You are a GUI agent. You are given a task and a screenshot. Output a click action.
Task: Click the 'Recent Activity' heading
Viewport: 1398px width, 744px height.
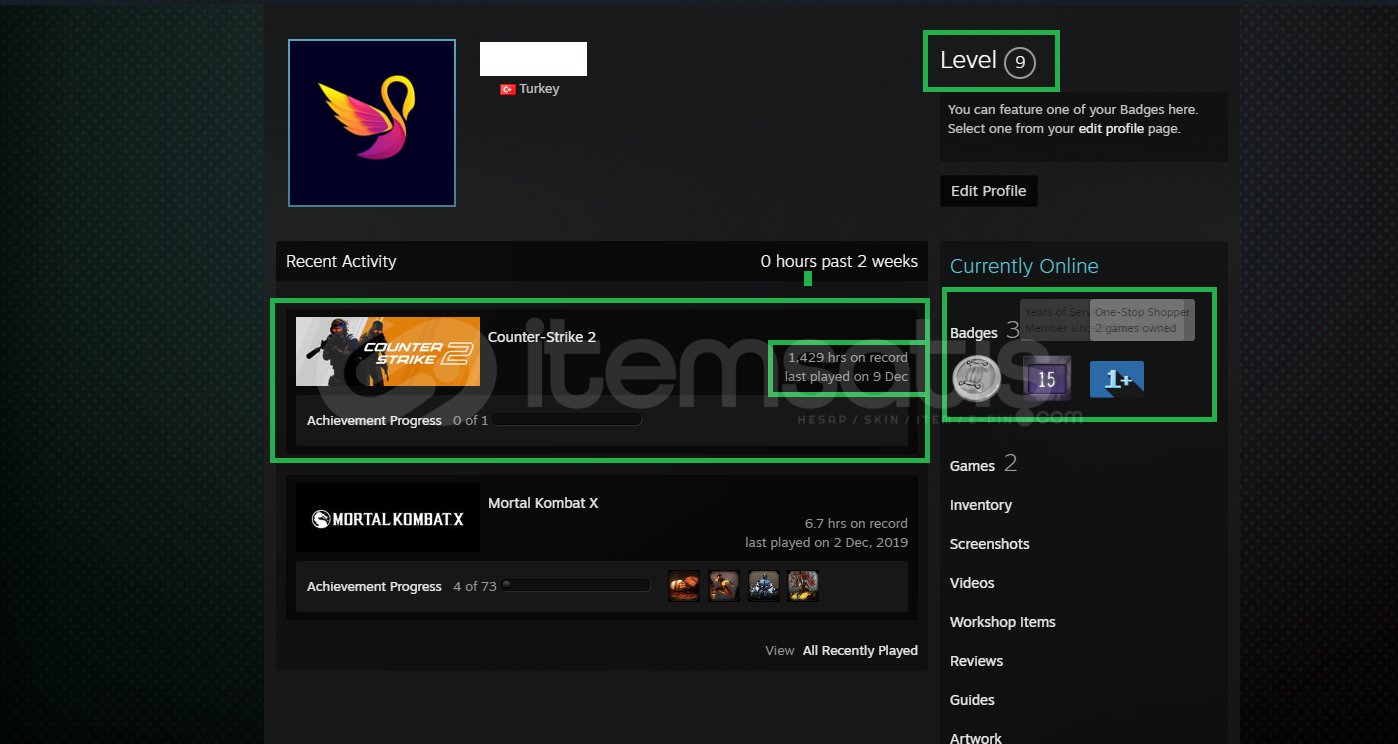(x=341, y=261)
